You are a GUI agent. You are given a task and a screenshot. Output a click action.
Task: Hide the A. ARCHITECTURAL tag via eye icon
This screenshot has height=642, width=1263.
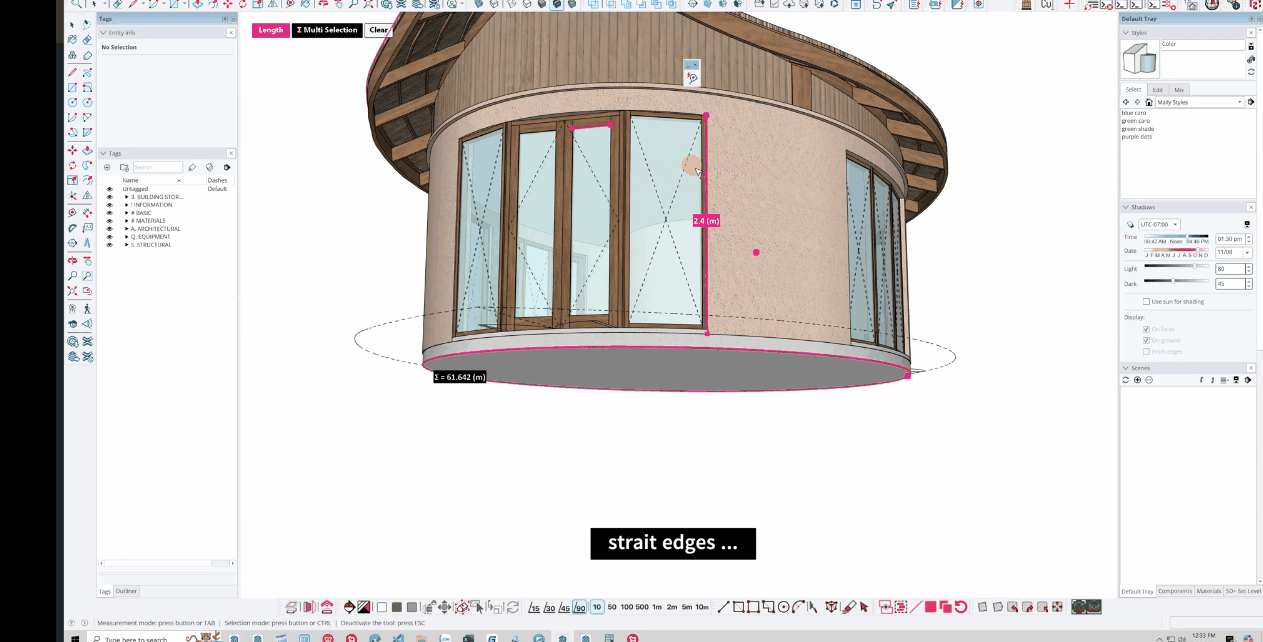[x=109, y=229]
